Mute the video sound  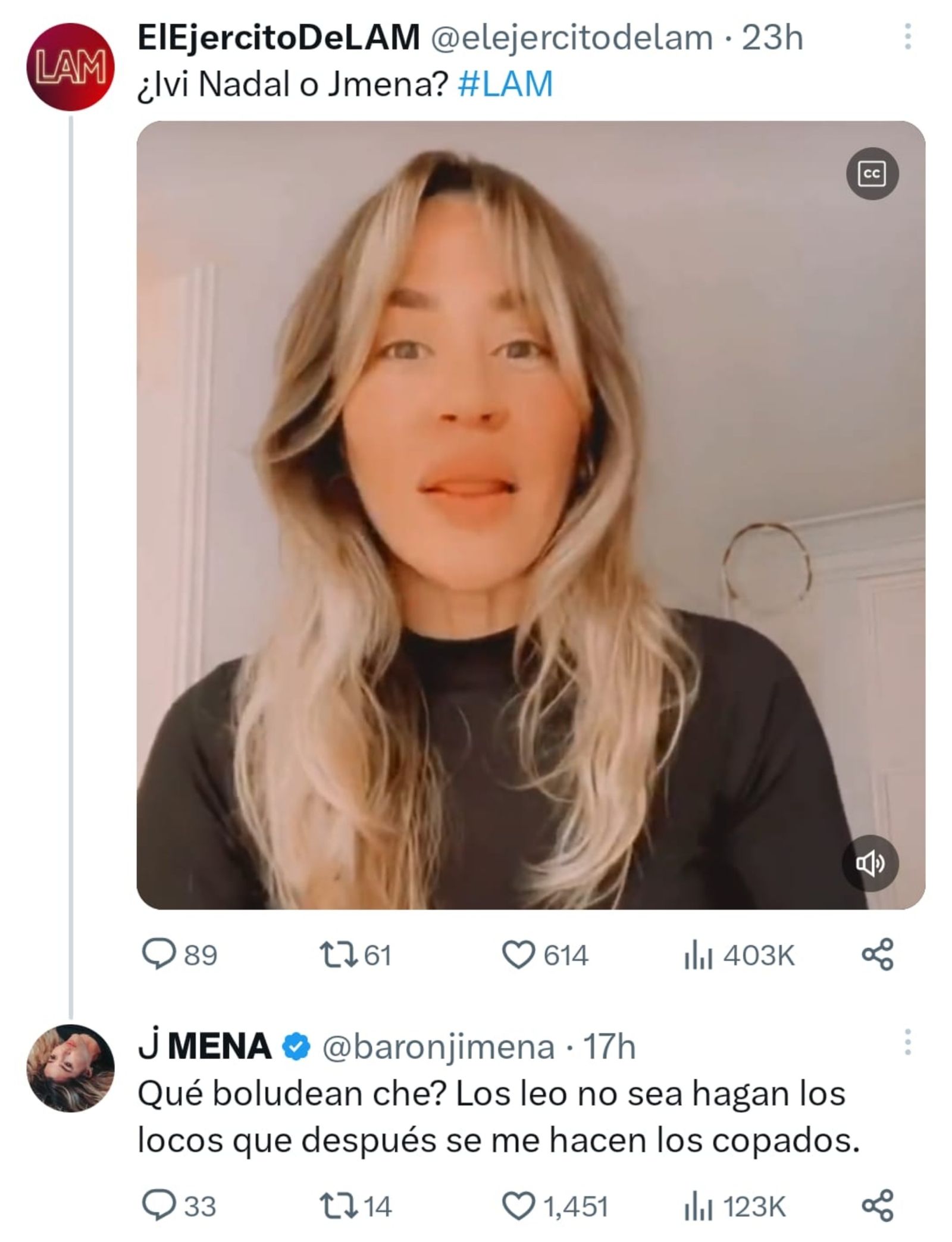(869, 864)
